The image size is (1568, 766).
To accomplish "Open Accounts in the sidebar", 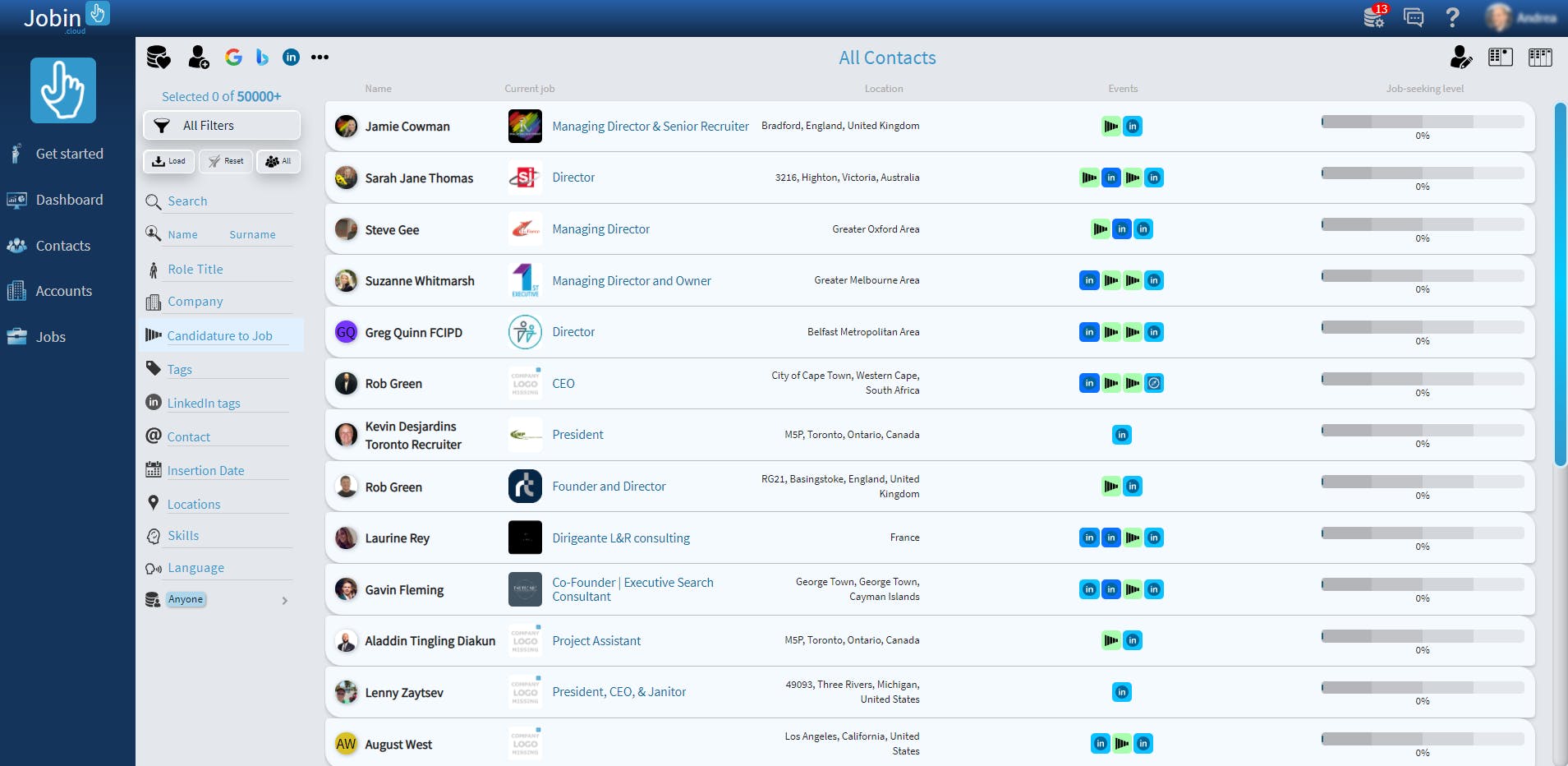I will pyautogui.click(x=49, y=291).
